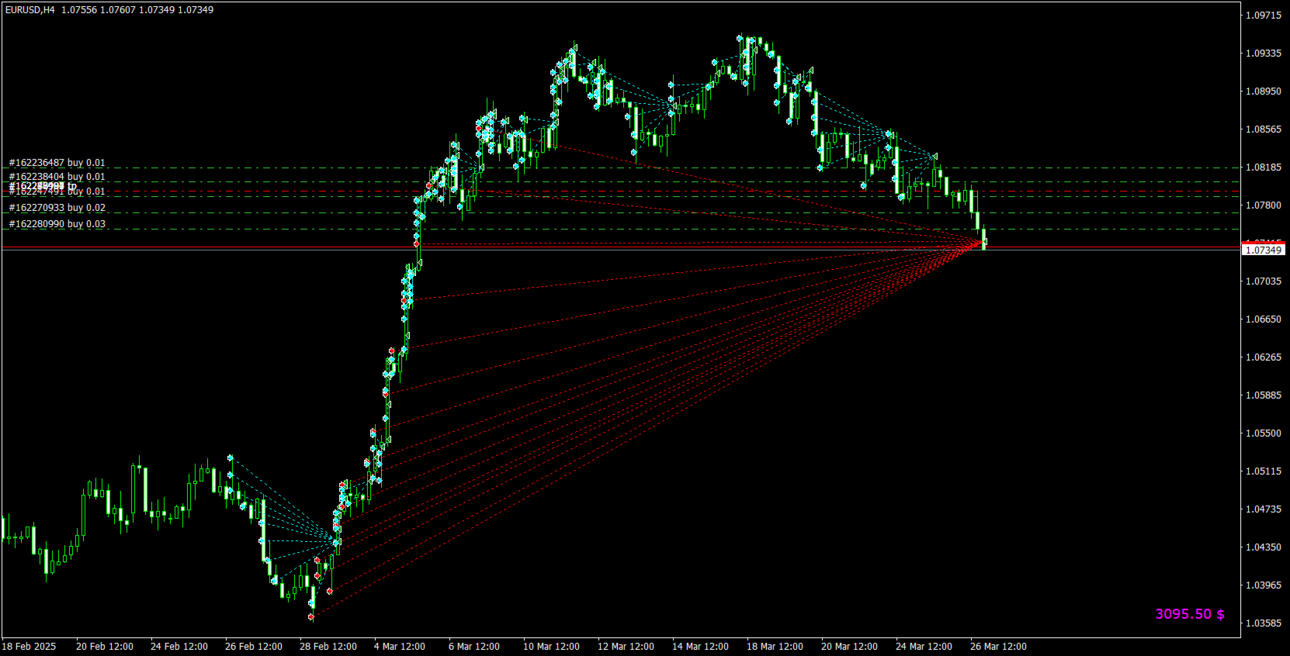This screenshot has width=1290, height=656.
Task: Click the current price tag 1.07349
Action: tap(1262, 250)
